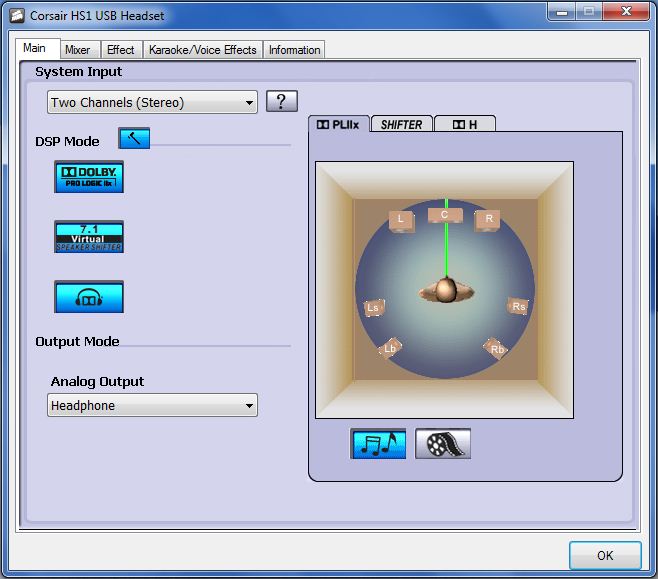Select the SHIFTER sub-tab
The height and width of the screenshot is (579, 658).
(402, 125)
